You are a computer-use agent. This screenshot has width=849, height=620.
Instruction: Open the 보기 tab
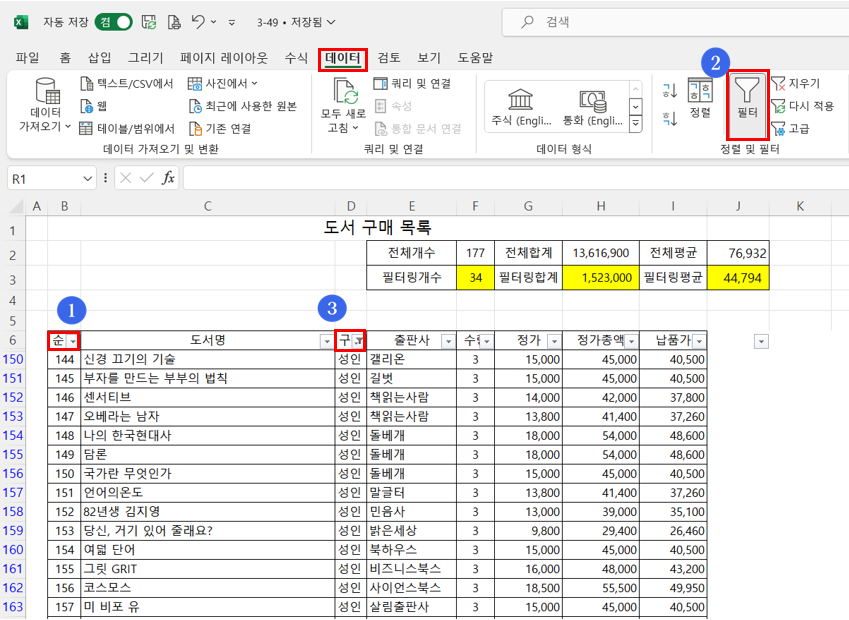(429, 58)
